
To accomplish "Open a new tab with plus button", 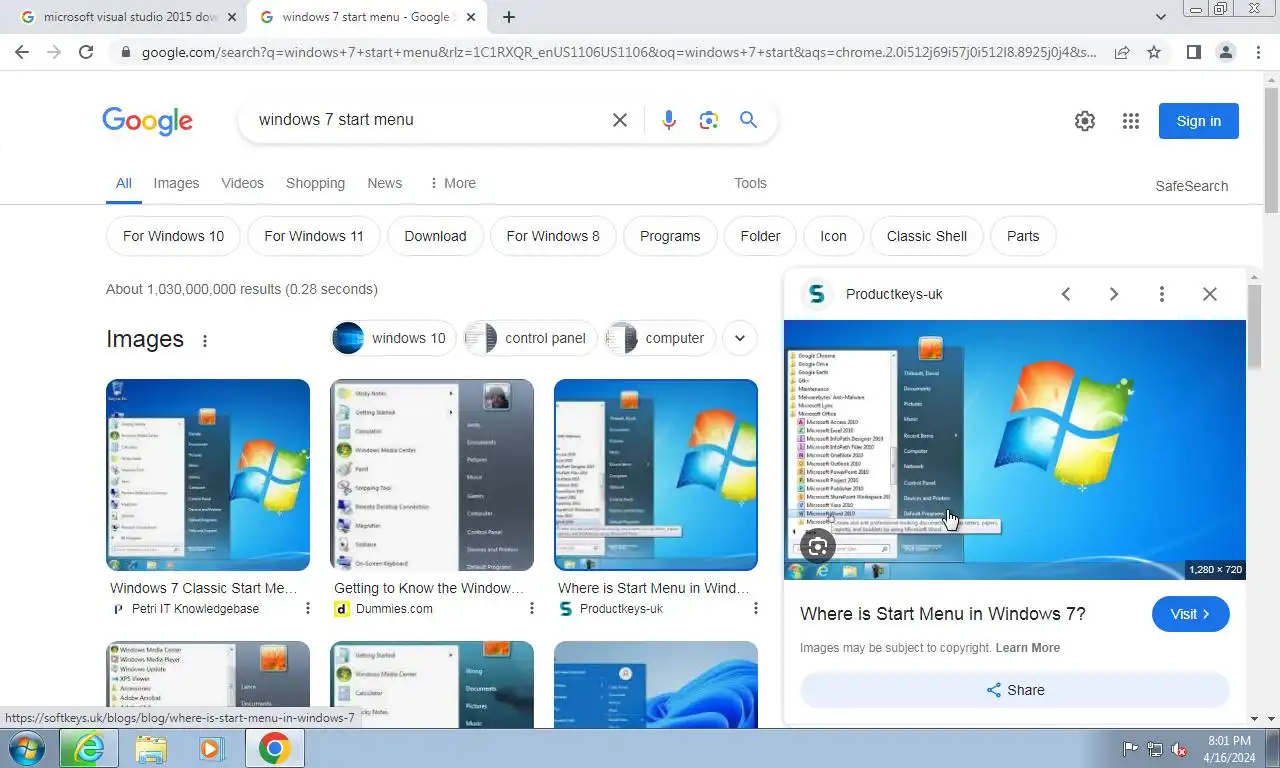I will click(509, 17).
